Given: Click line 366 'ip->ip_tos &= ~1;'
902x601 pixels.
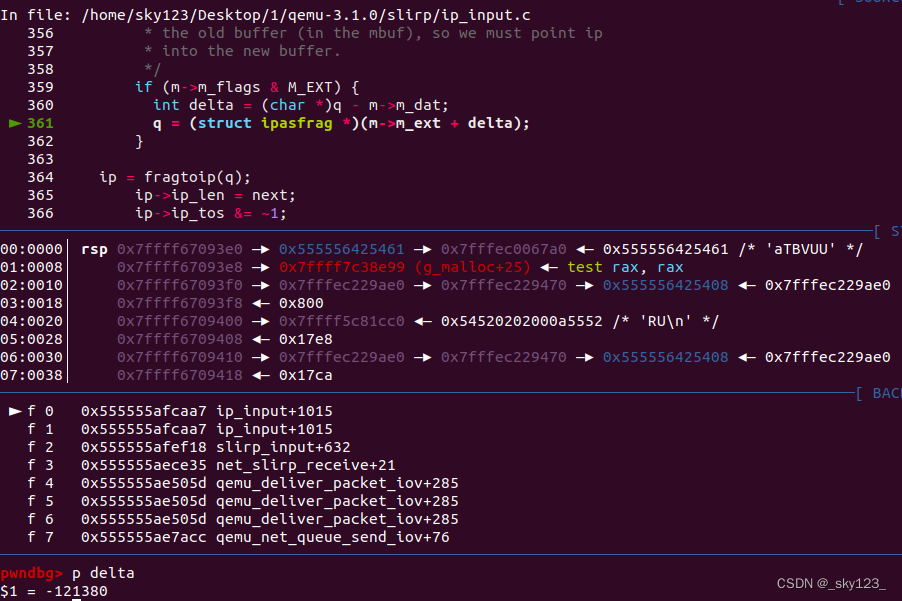Looking at the screenshot, I should pyautogui.click(x=211, y=213).
